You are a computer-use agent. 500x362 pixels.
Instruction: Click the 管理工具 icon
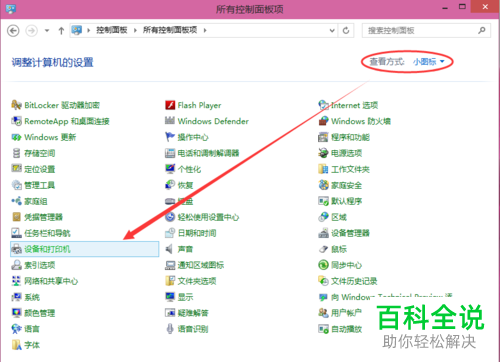(16, 185)
